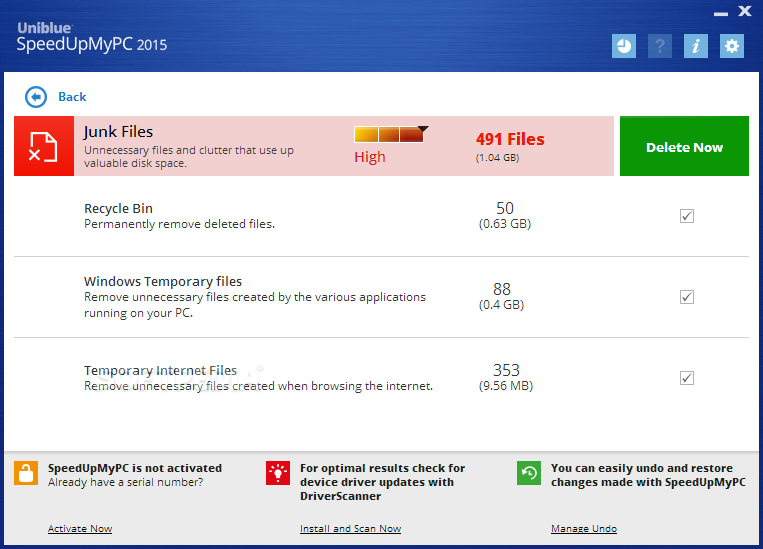Screen dimensions: 763x549
Task: Click the 'Temporary Internet Files' row title
Action: point(161,370)
